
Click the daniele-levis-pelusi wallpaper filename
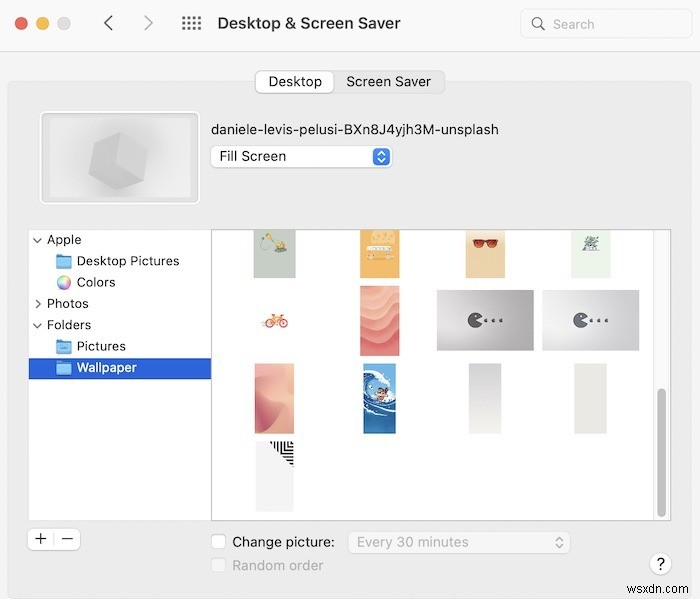(355, 130)
